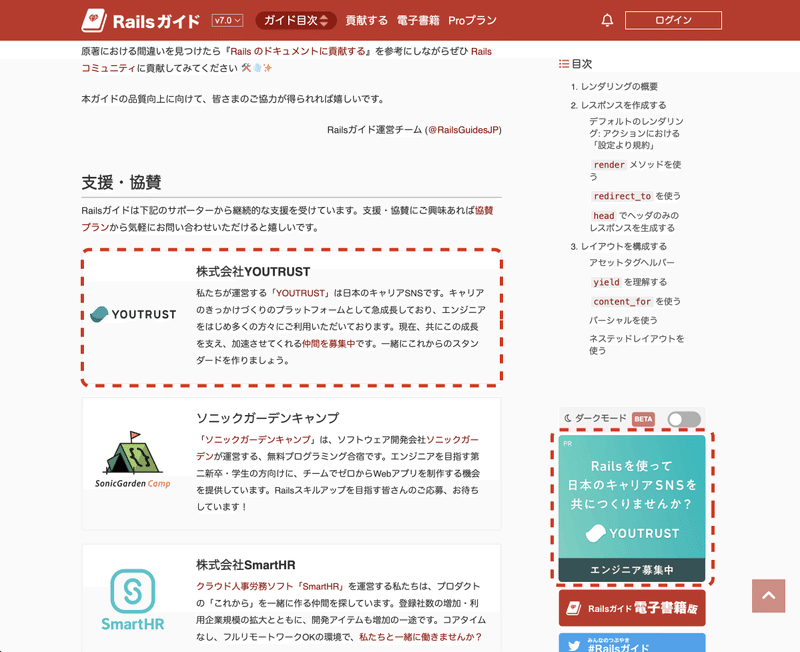The image size is (800, 652).
Task: Open the クラウド人事労務ソフト「SmartHR」 link
Action: (x=270, y=586)
